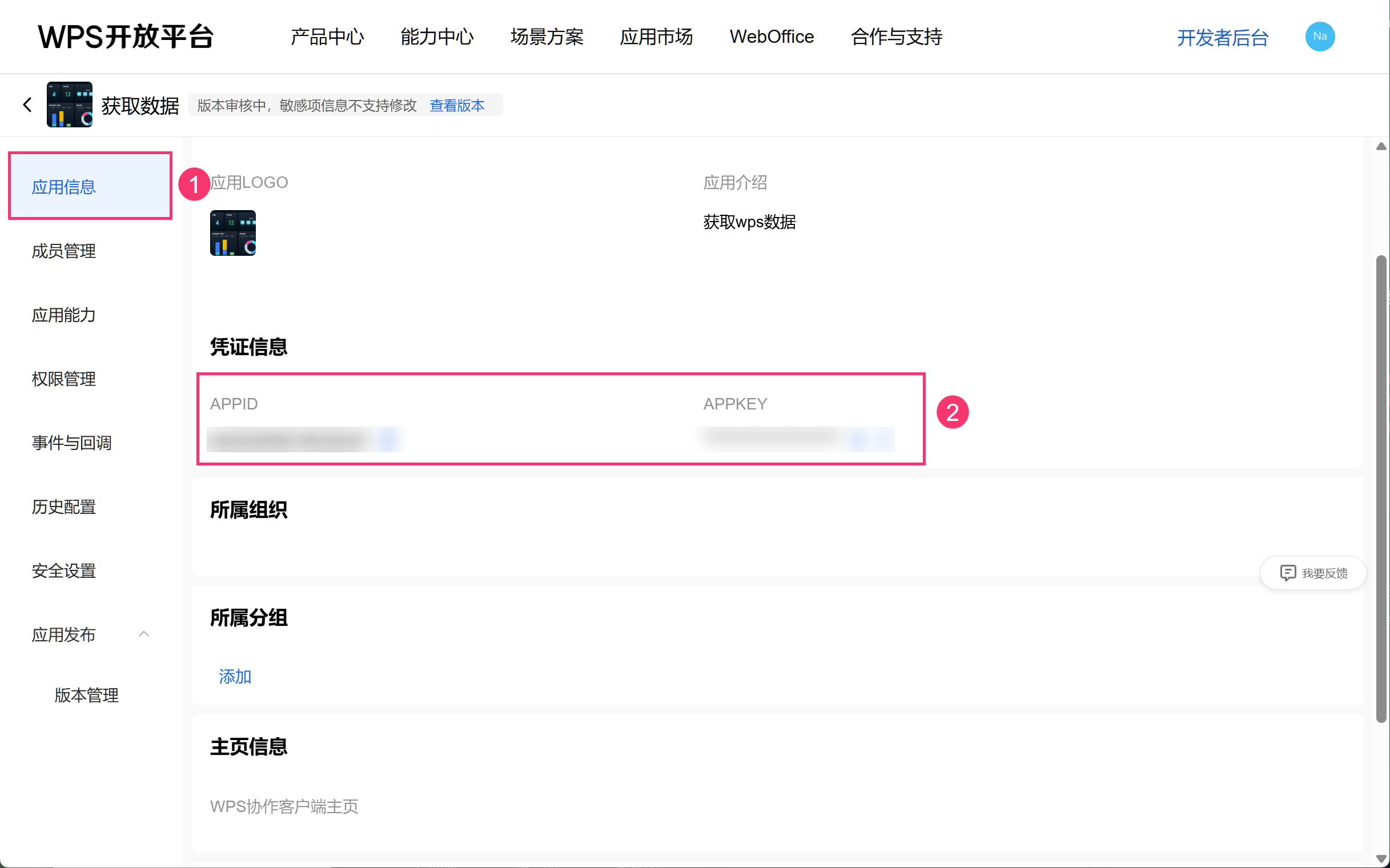1390x868 pixels.
Task: Click the app logo thumbnail in header
Action: 70,105
